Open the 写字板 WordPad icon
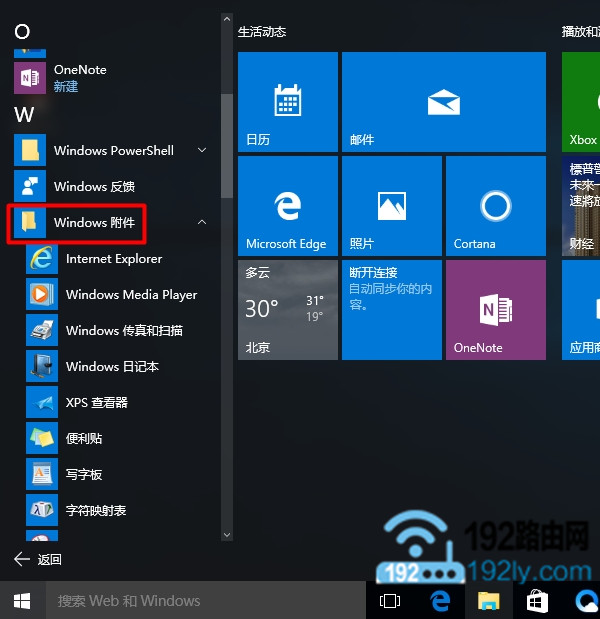 [x=42, y=474]
